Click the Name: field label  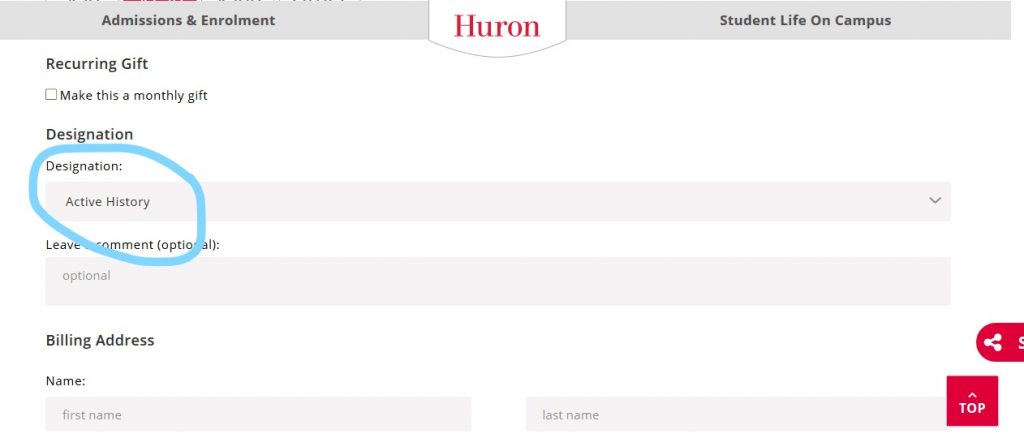[65, 381]
